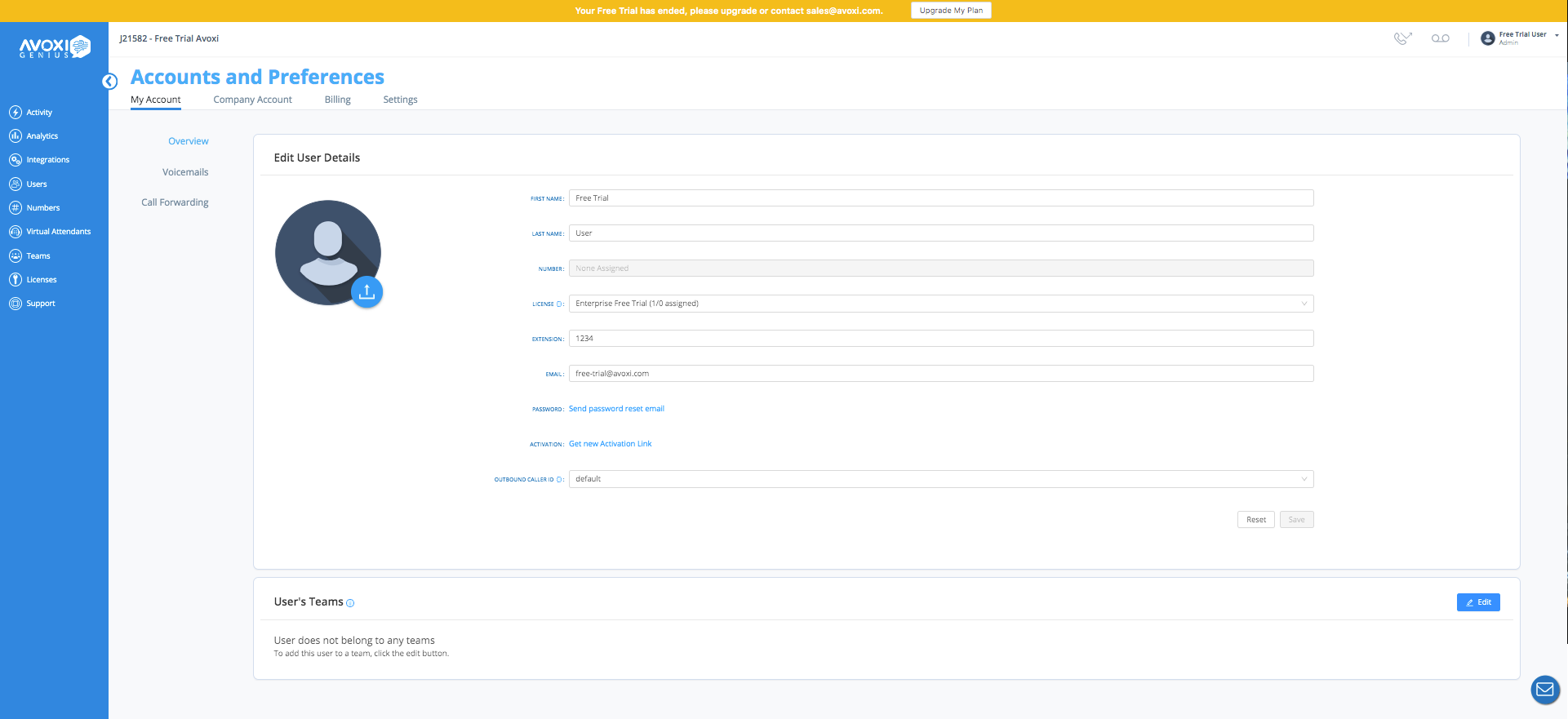This screenshot has width=1568, height=719.
Task: Click the Edit User Details heading
Action: [x=317, y=158]
